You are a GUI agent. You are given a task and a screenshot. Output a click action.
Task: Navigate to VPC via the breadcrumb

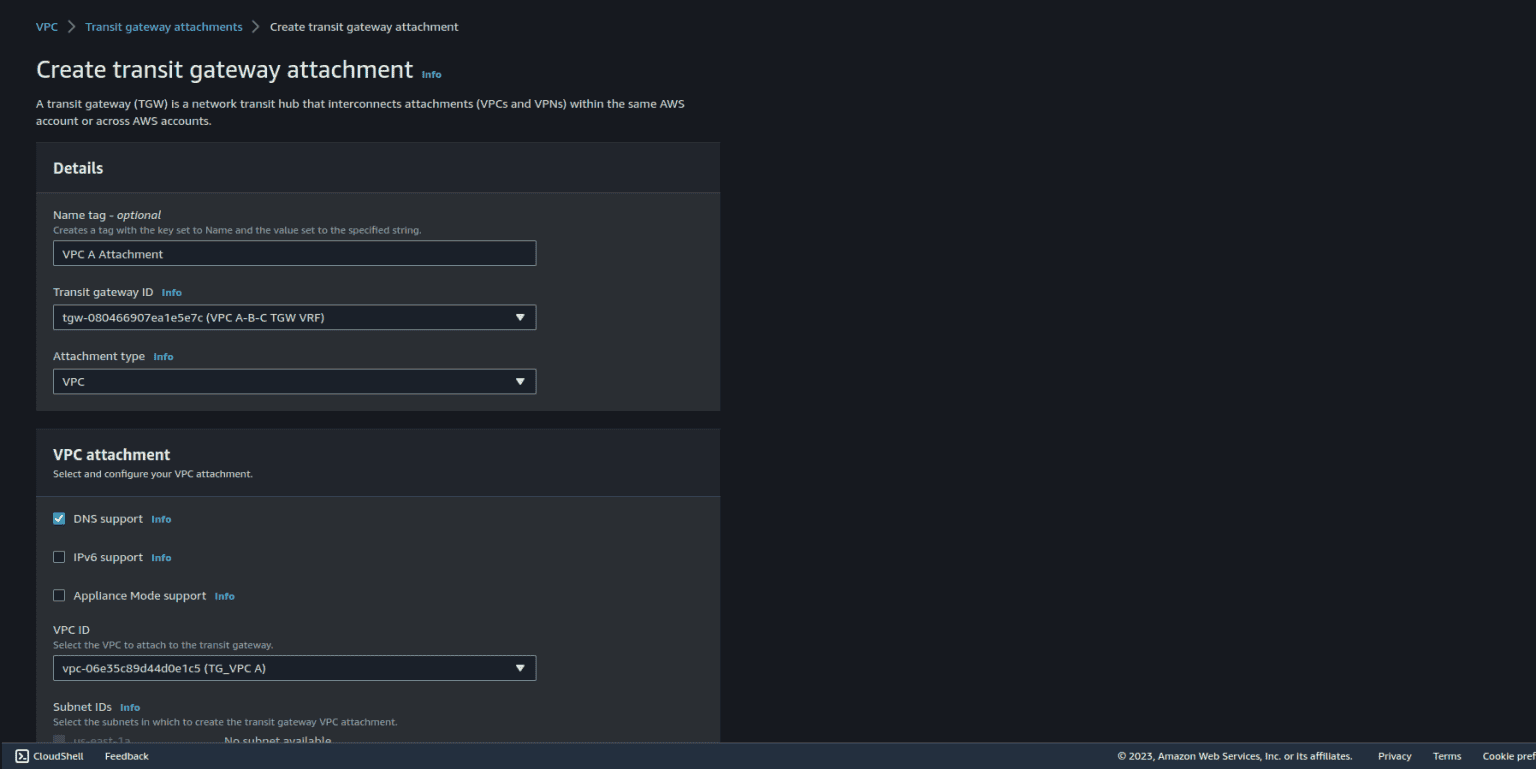(x=46, y=26)
